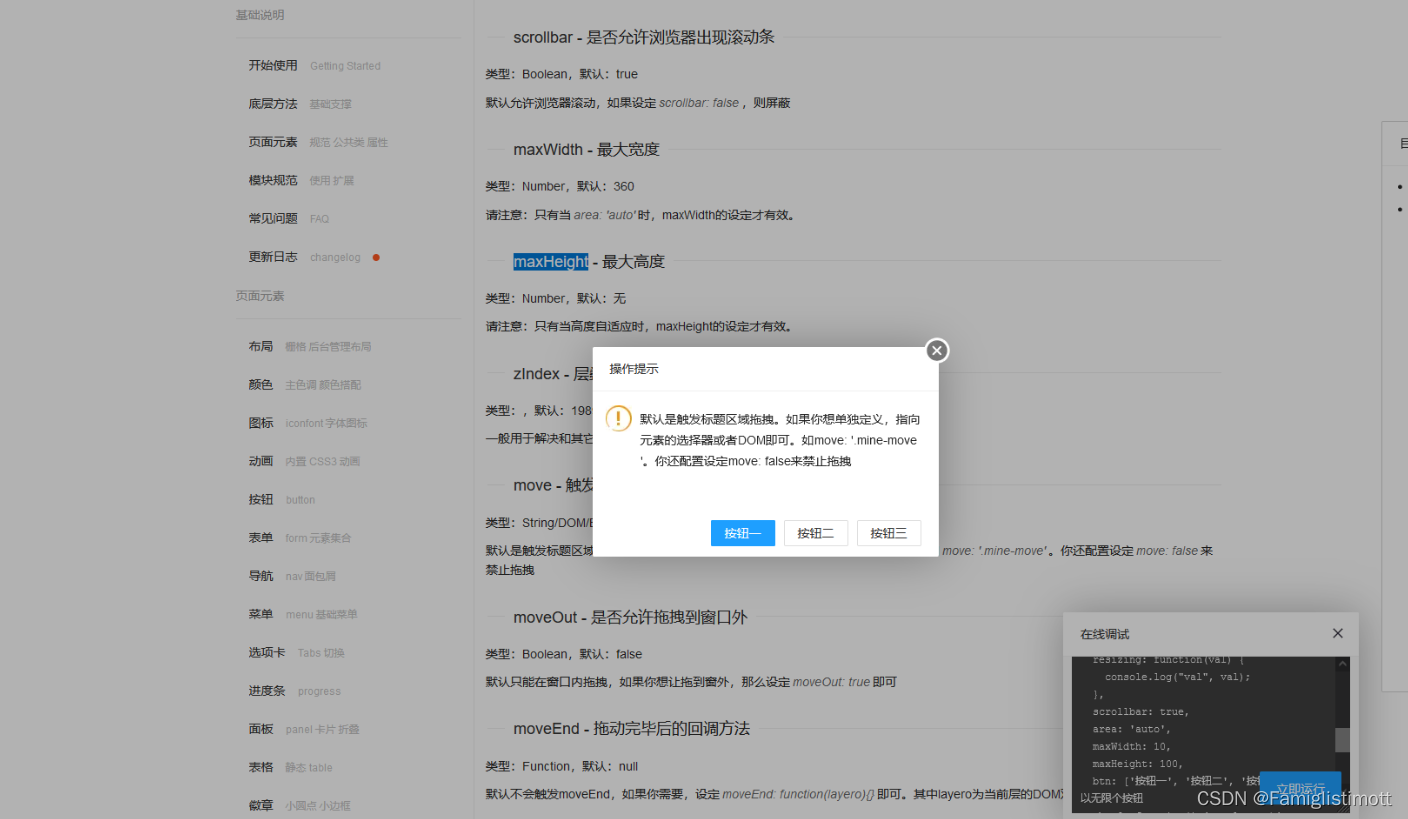Select the 按钮 button section
This screenshot has width=1408, height=819.
click(260, 499)
